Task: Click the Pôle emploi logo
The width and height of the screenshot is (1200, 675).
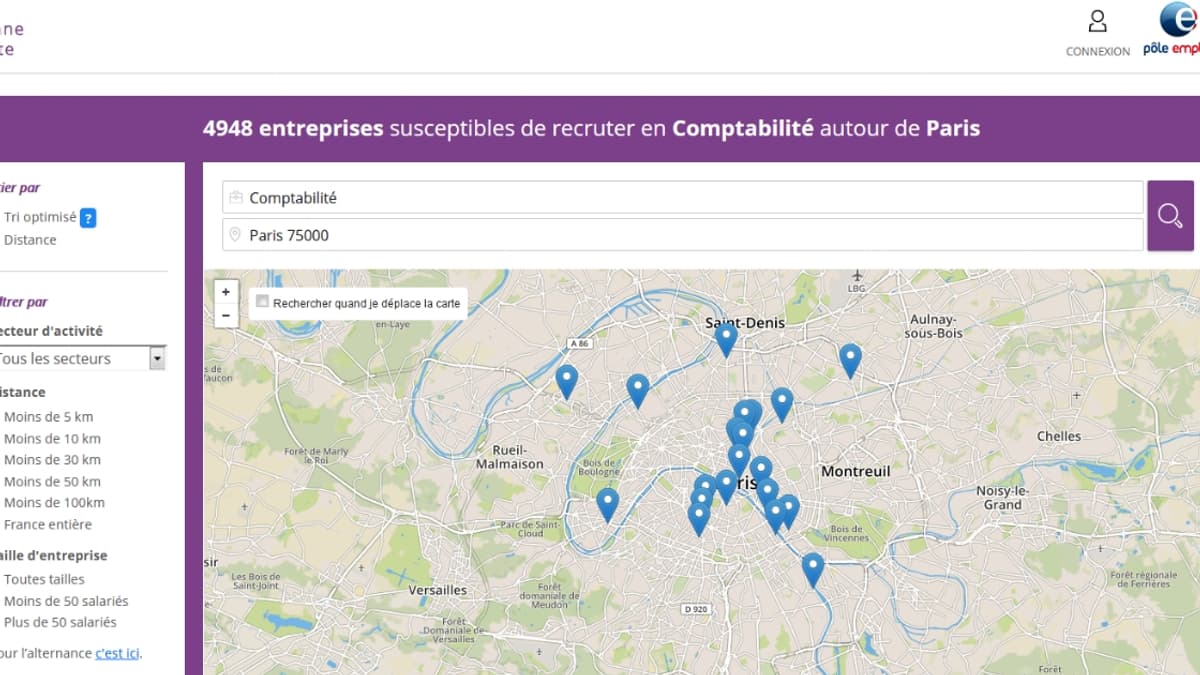Action: (1174, 30)
